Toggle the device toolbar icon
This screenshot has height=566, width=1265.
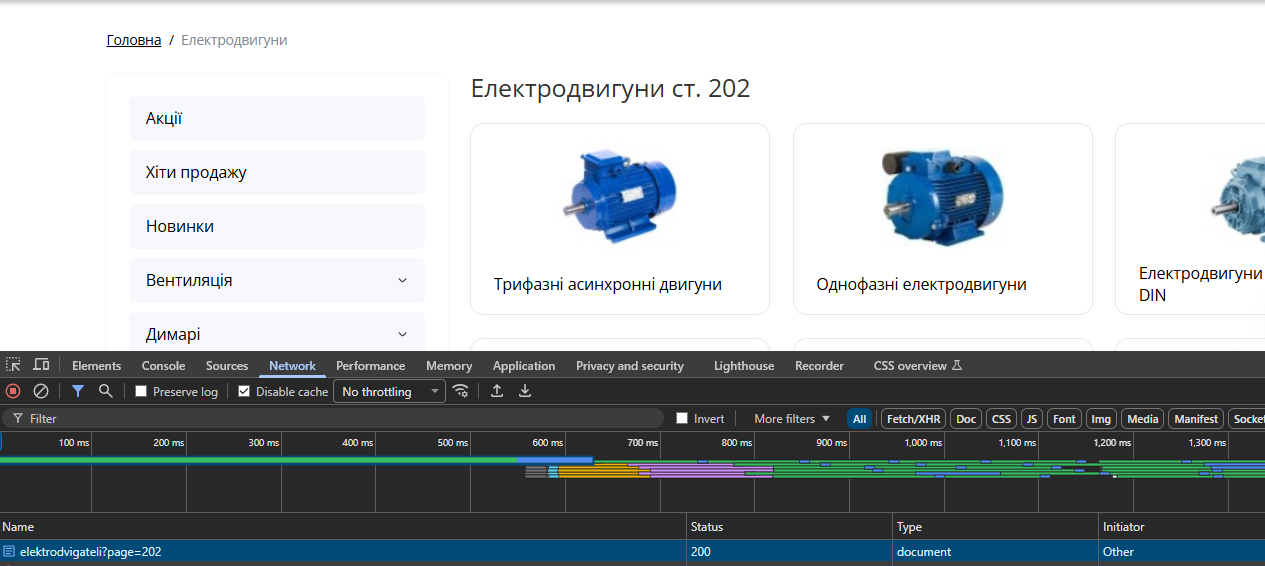pos(41,366)
